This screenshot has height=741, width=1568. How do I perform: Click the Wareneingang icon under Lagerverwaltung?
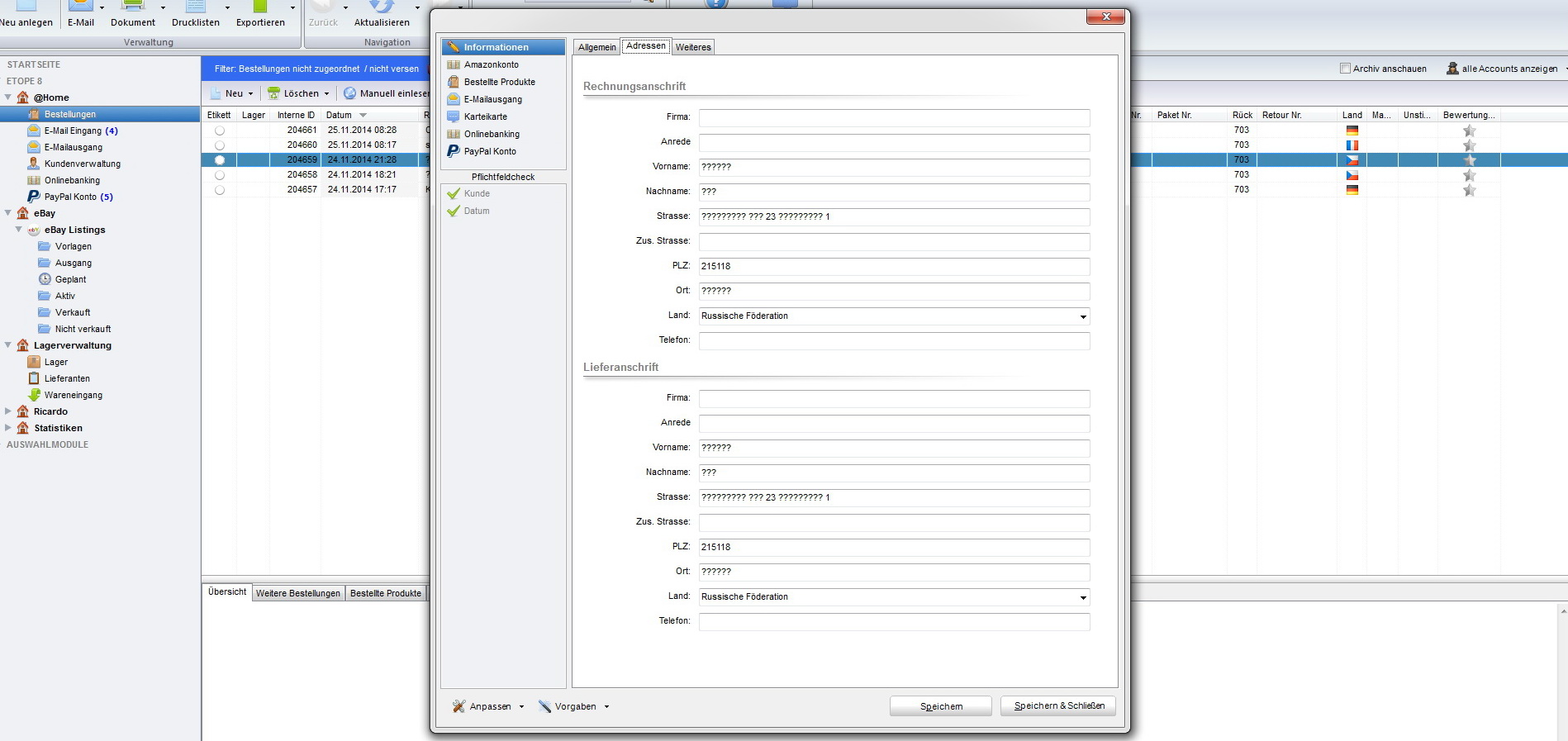(34, 395)
